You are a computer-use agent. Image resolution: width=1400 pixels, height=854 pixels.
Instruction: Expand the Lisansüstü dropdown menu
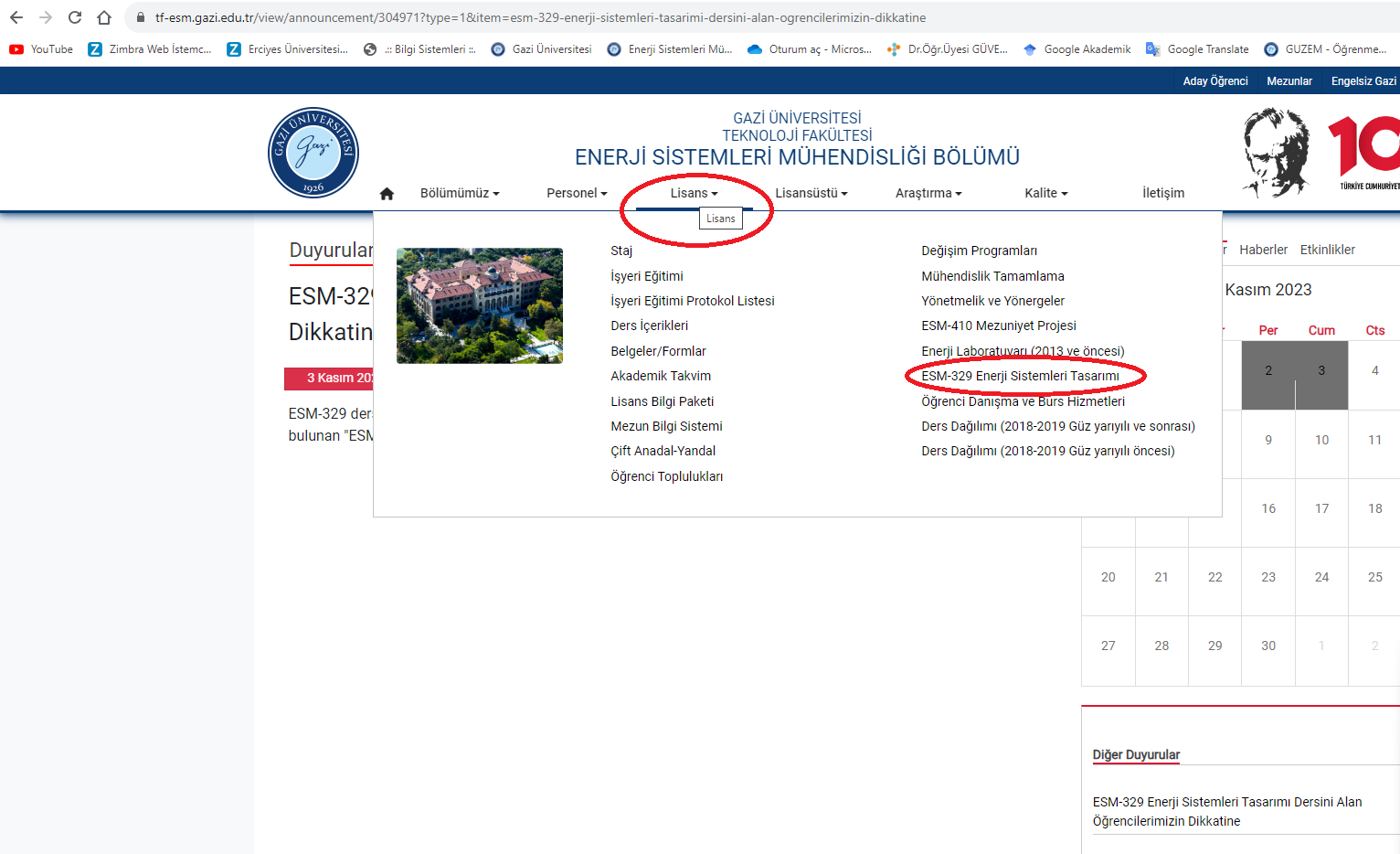[811, 192]
